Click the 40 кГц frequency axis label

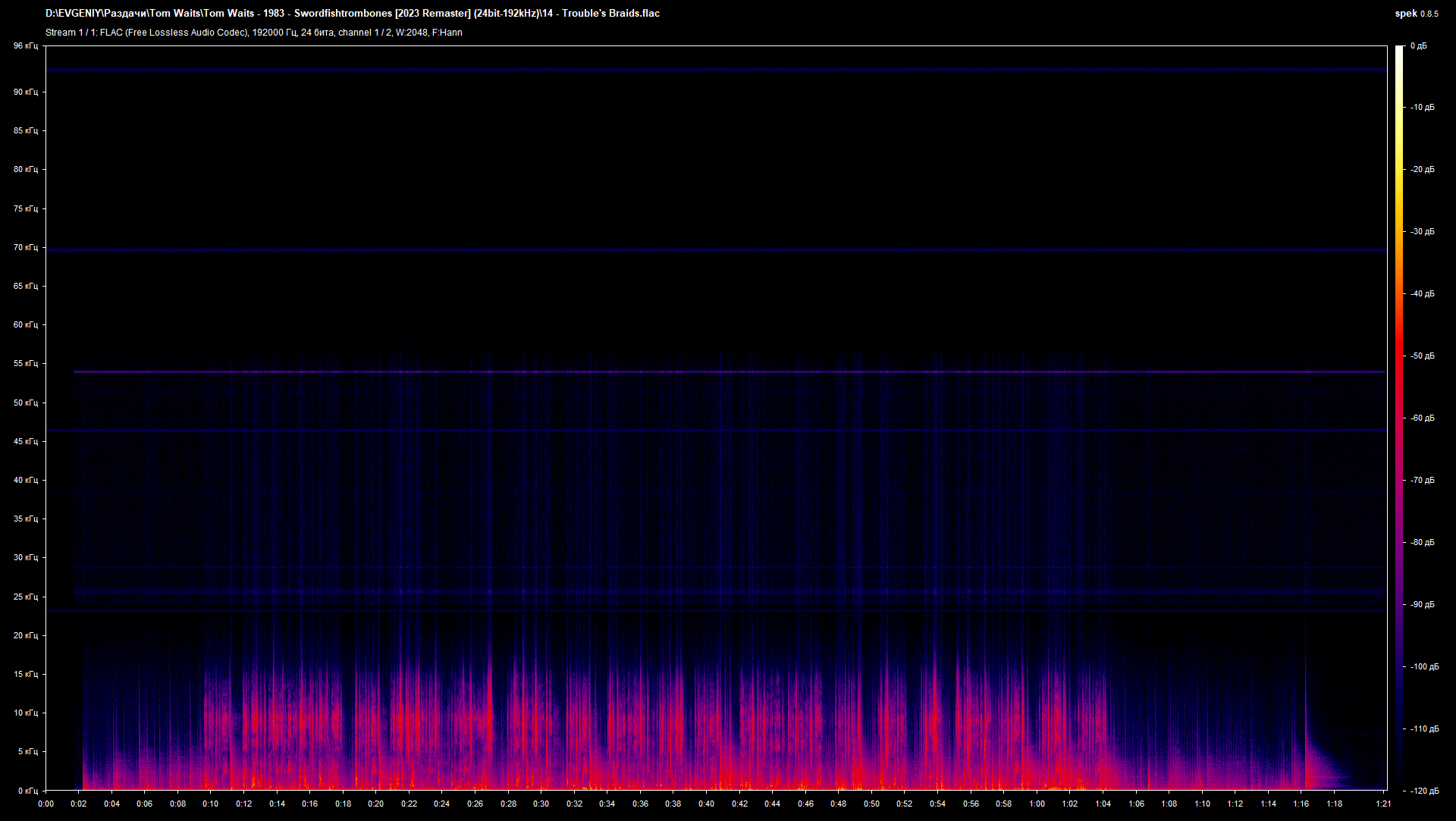click(26, 480)
